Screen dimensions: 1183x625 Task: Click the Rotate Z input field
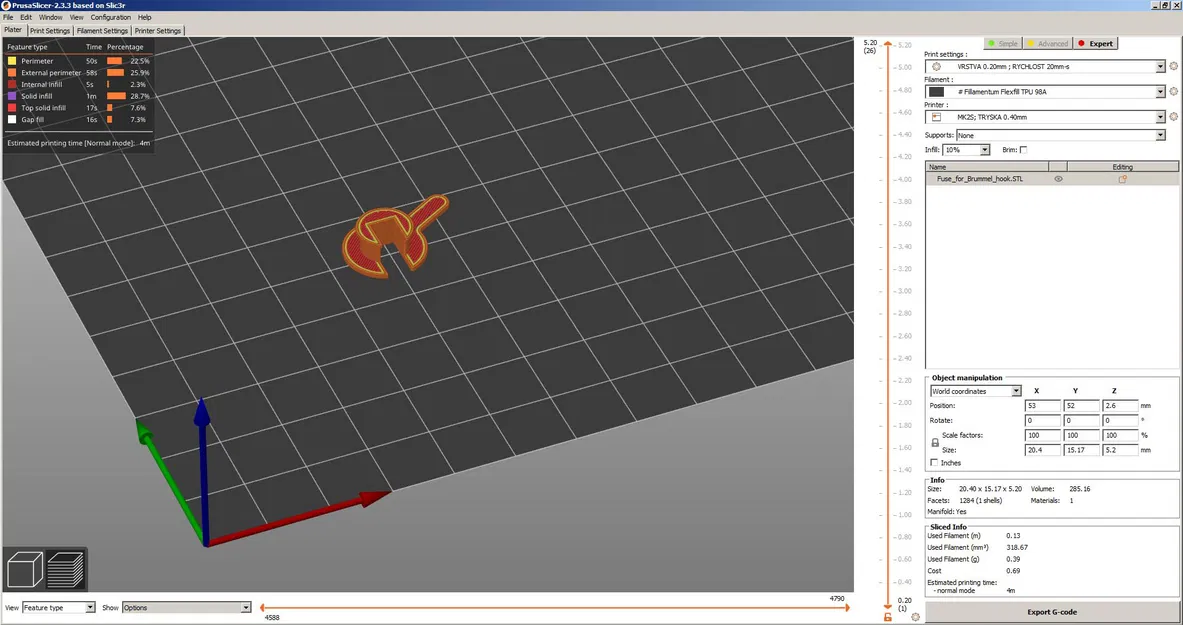coord(1120,420)
